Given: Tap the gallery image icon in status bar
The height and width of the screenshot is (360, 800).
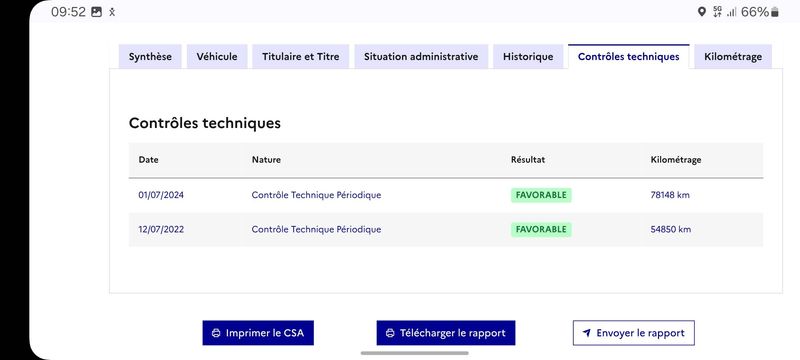Looking at the screenshot, I should tap(96, 12).
